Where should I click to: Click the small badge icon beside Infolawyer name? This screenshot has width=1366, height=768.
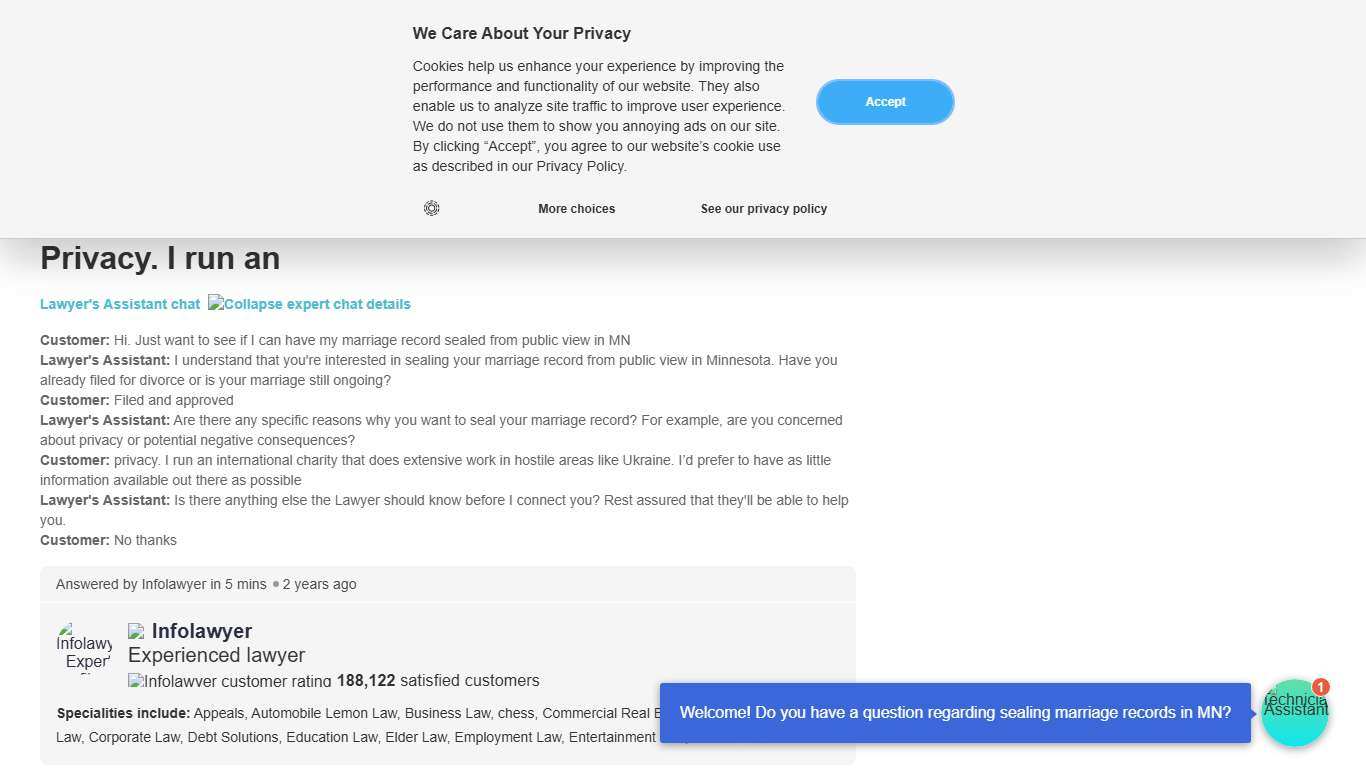136,631
